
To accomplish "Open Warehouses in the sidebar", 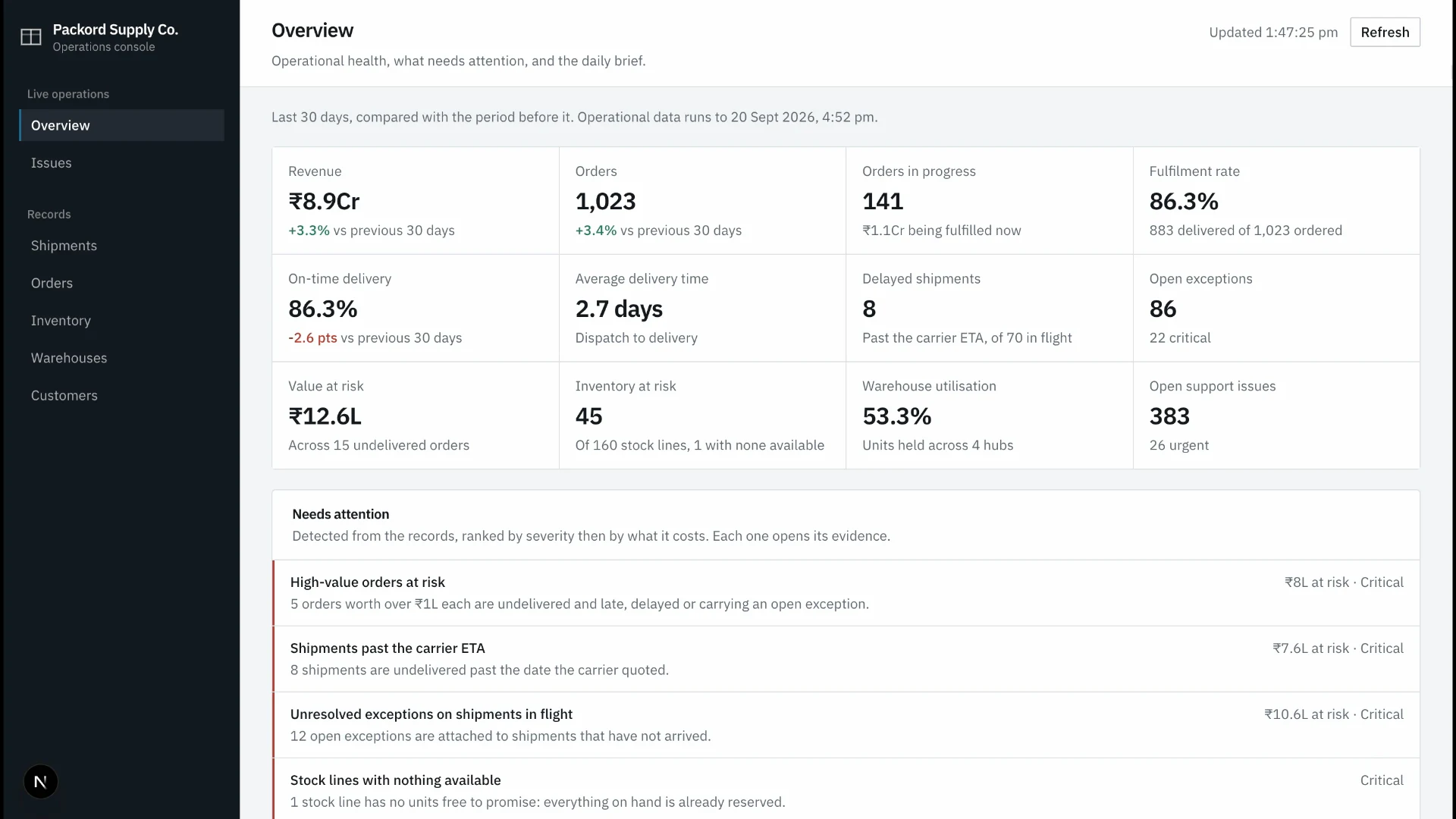I will tap(121, 358).
